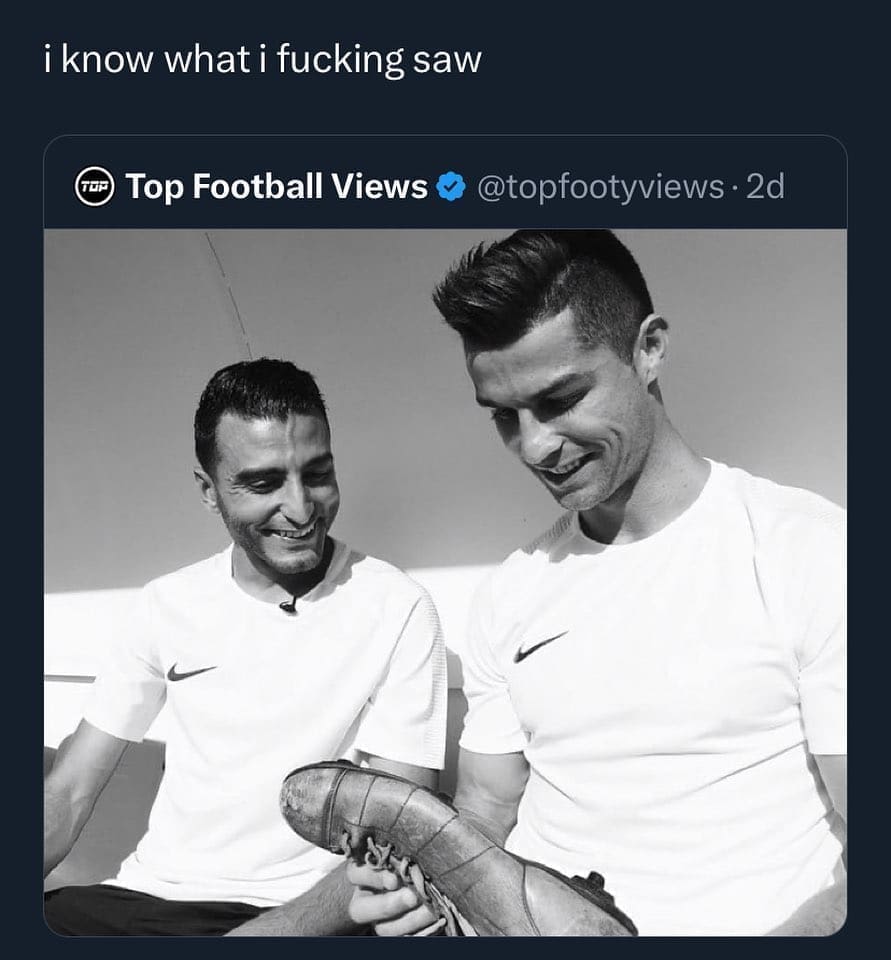Open the Top Football Views profile name
The image size is (891, 960).
(x=277, y=186)
